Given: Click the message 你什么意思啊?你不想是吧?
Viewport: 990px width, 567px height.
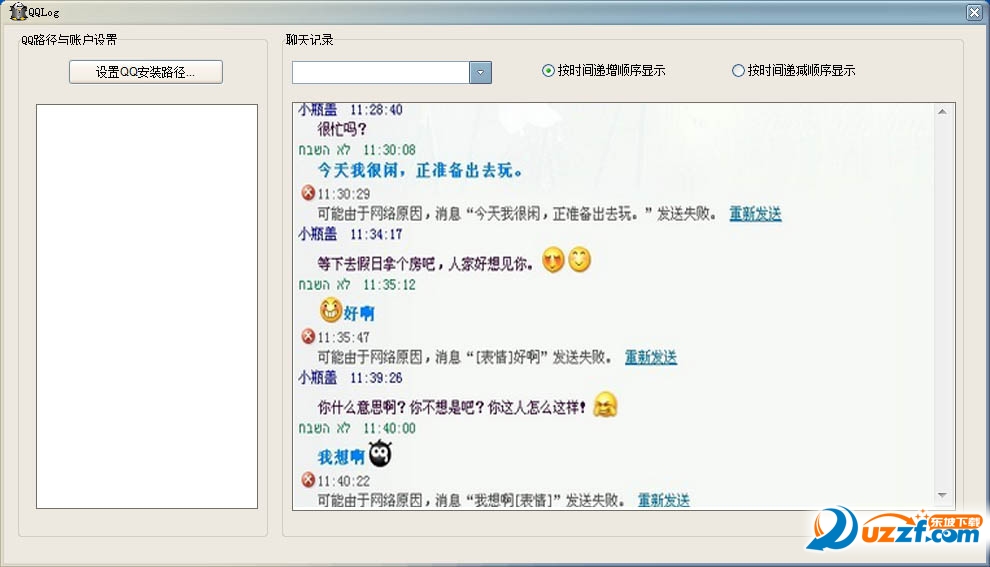Looking at the screenshot, I should (402, 407).
